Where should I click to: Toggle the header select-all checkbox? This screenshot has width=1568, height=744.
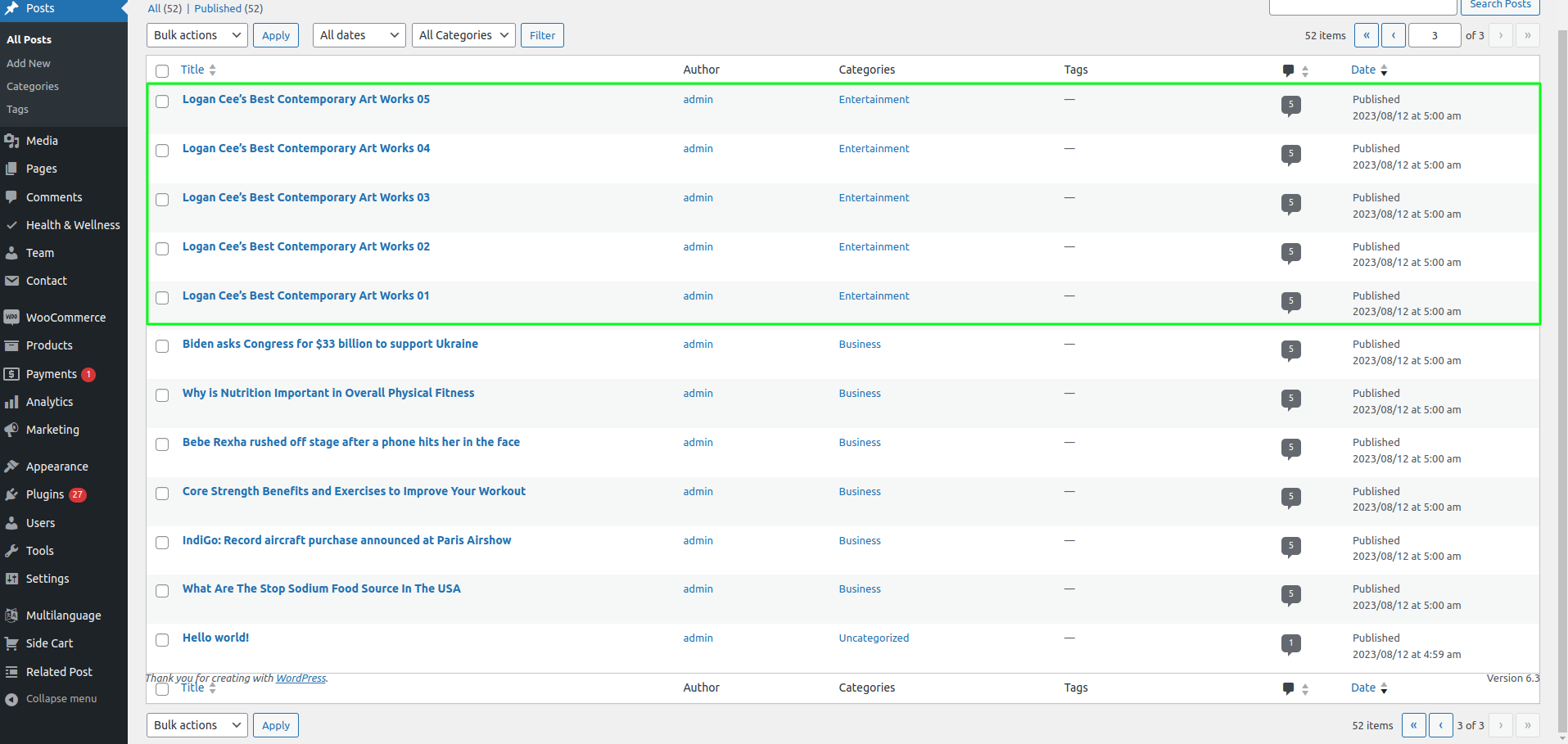162,71
